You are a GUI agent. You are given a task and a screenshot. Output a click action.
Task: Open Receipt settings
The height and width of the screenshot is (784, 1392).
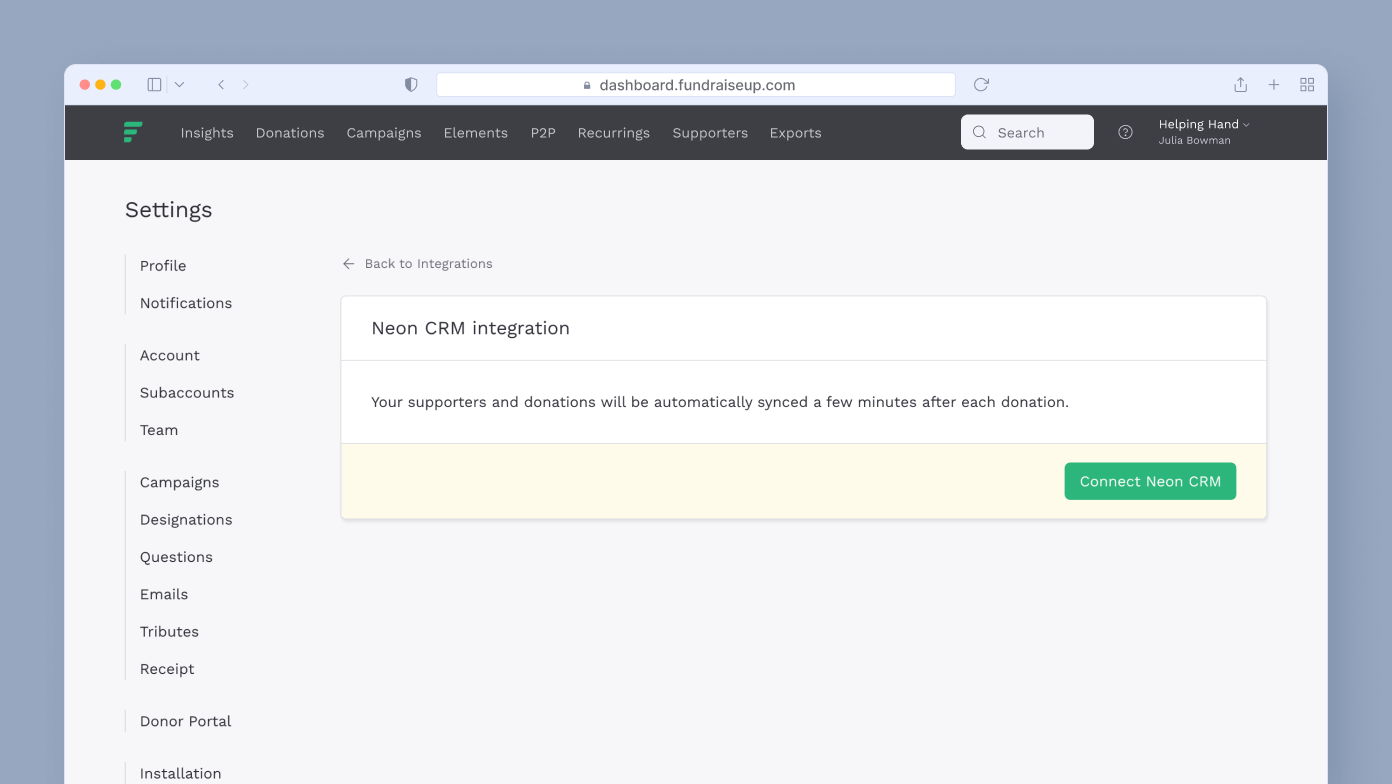tap(167, 669)
